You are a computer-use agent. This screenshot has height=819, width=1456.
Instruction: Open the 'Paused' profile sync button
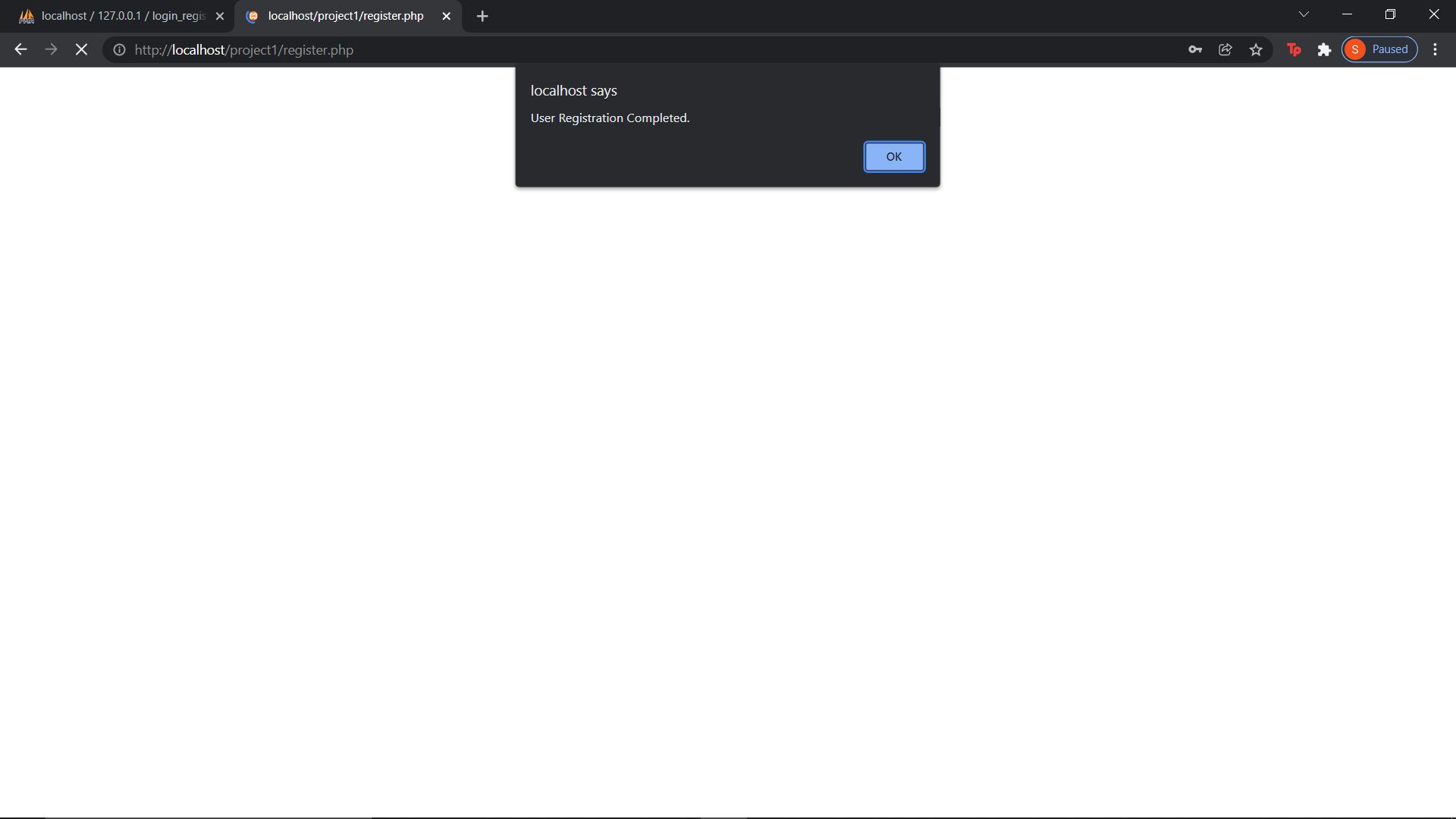pos(1379,49)
